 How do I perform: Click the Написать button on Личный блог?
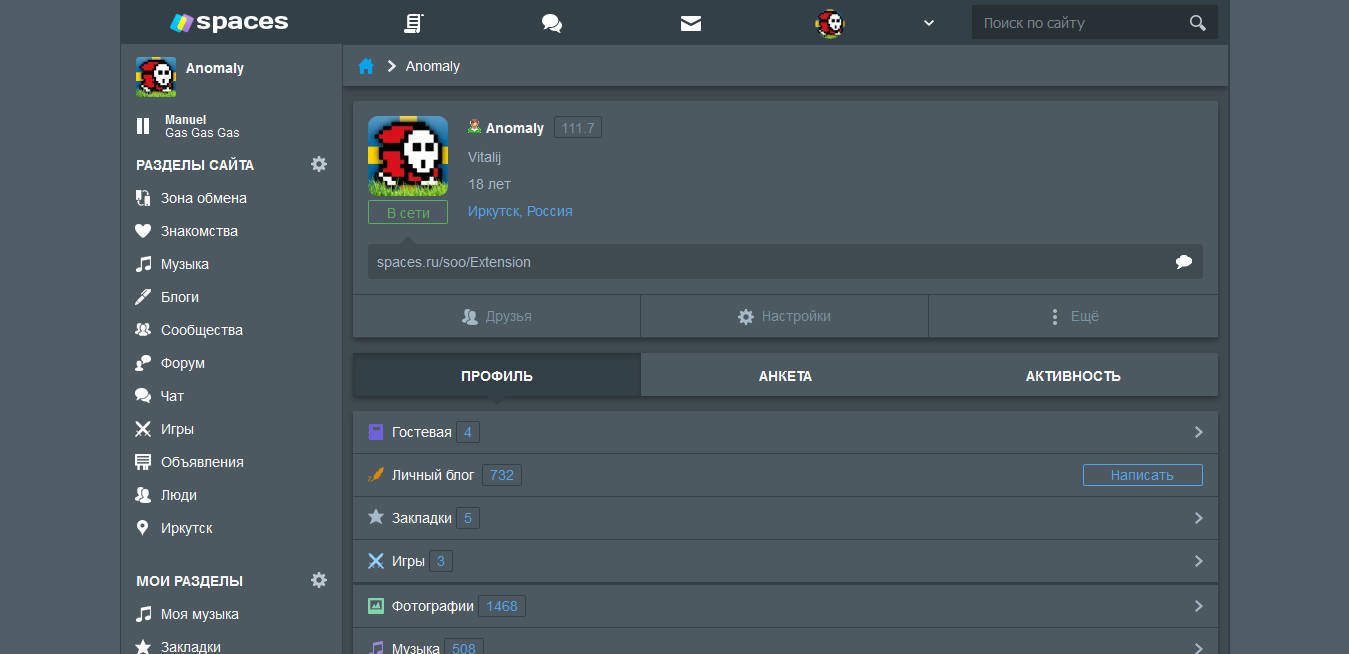(1143, 474)
